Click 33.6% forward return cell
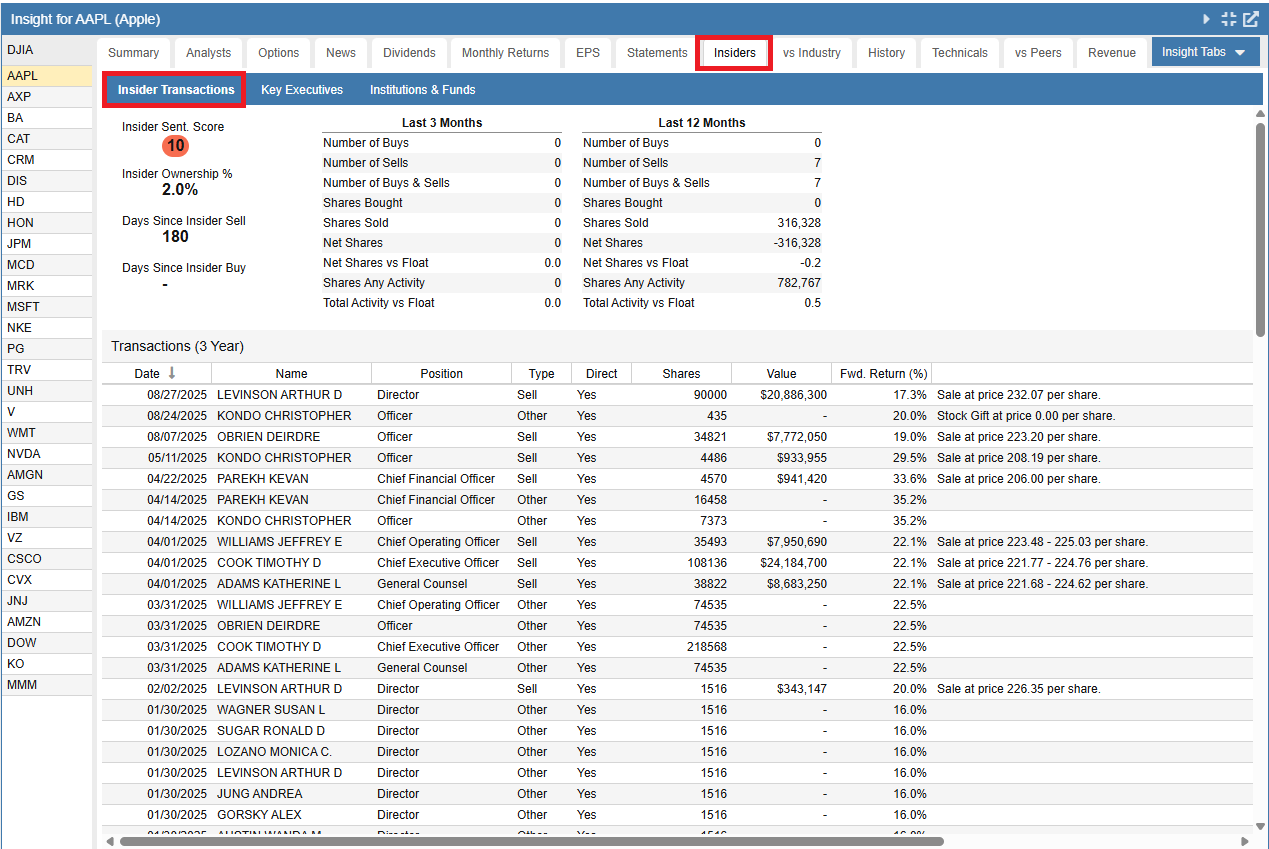 pyautogui.click(x=909, y=479)
